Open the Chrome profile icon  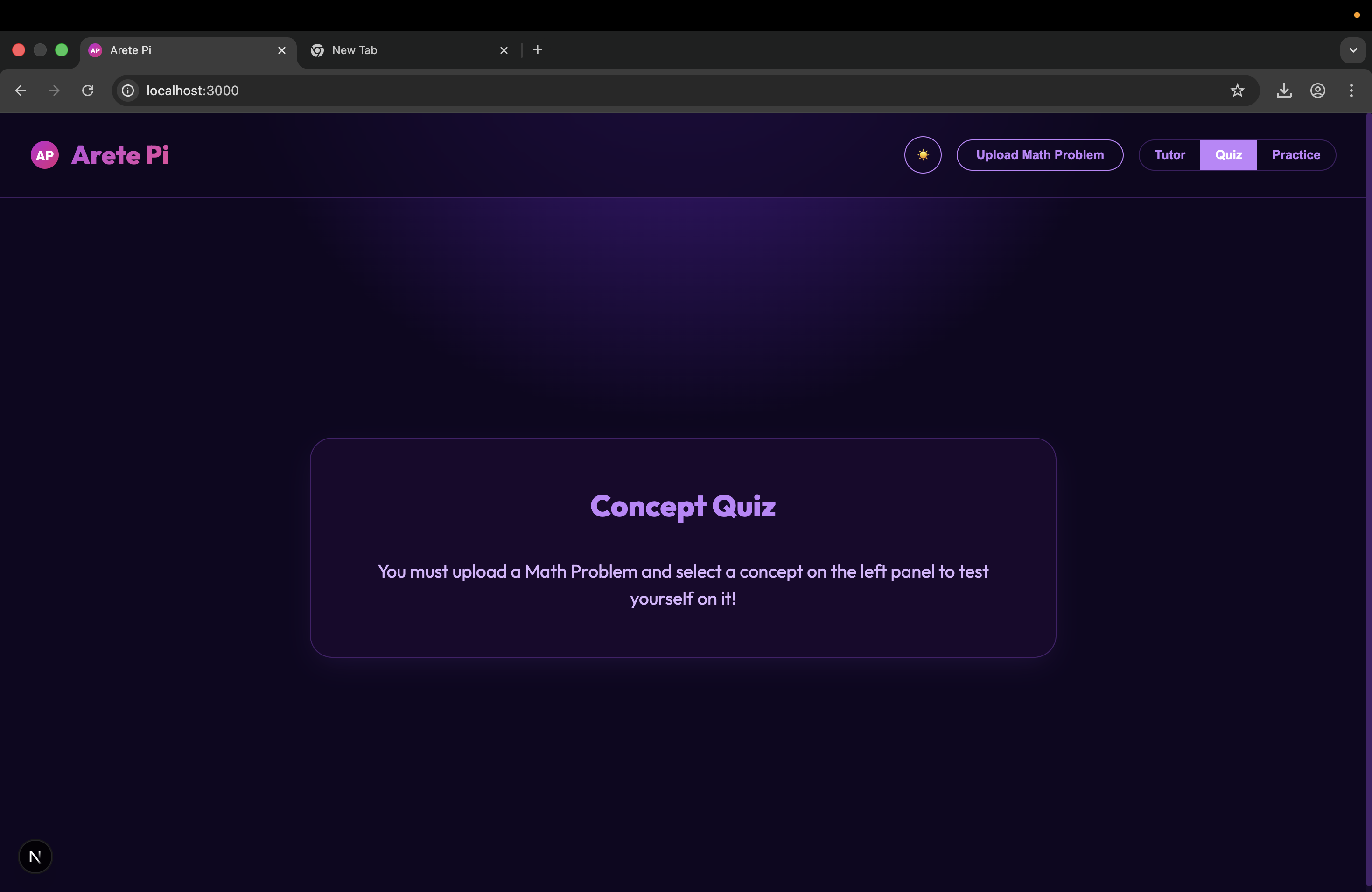1317,91
